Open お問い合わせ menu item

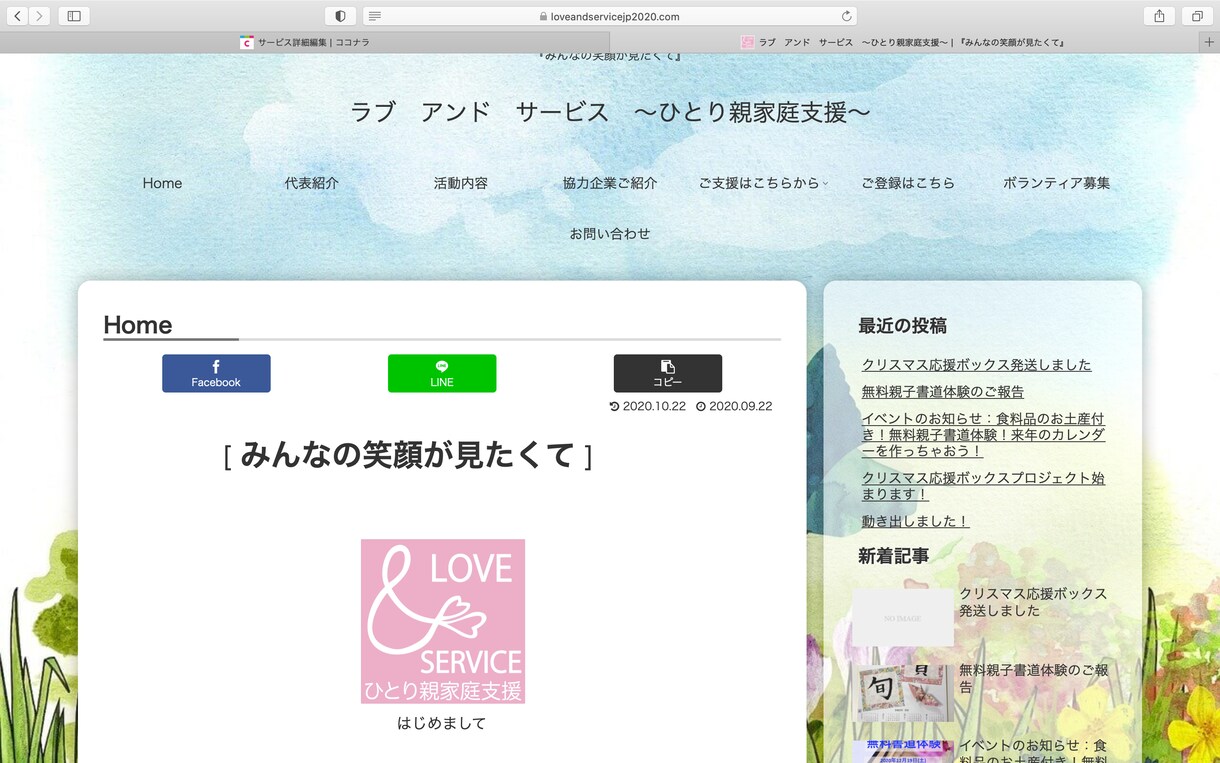click(610, 233)
